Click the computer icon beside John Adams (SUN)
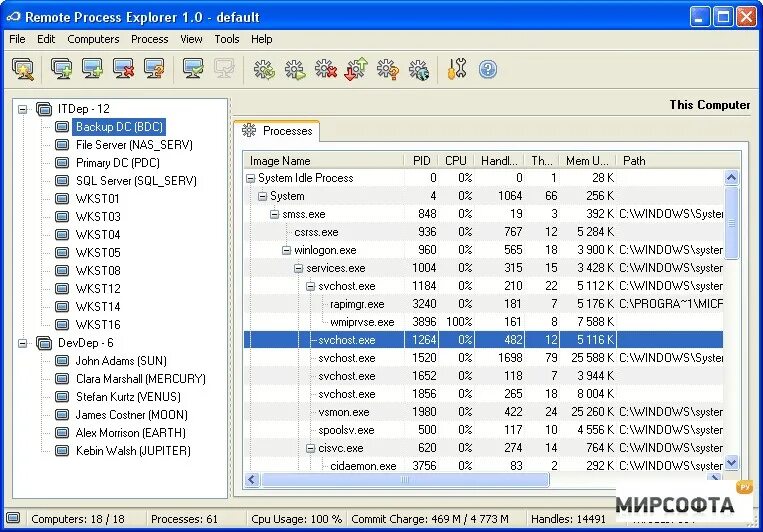 click(x=62, y=361)
